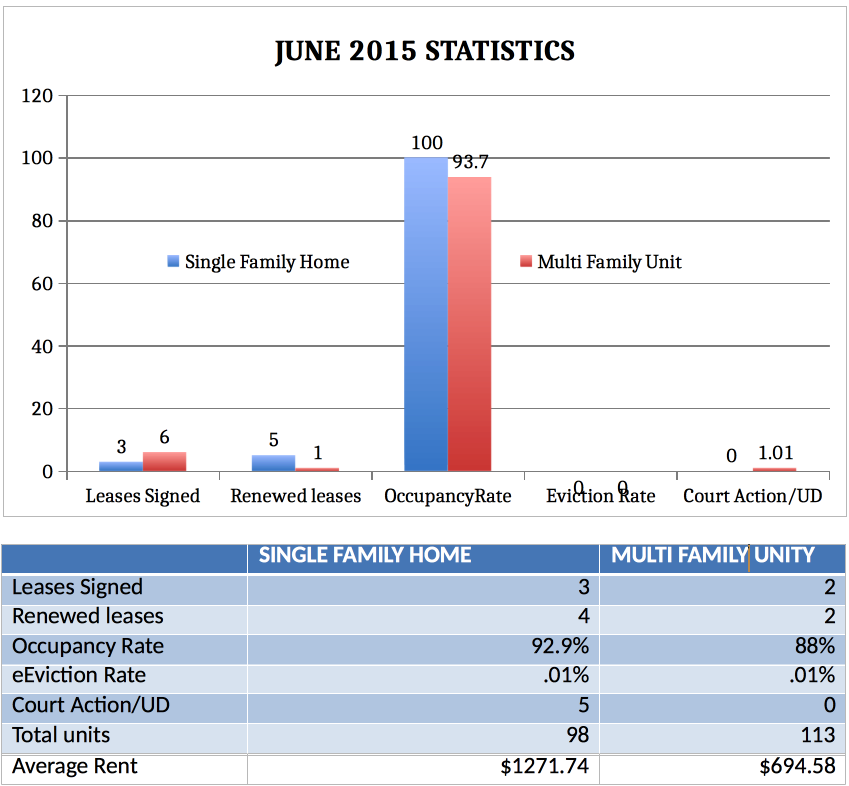Click the eEviction Rate table row label
Image resolution: width=849 pixels, height=786 pixels.
[79, 676]
